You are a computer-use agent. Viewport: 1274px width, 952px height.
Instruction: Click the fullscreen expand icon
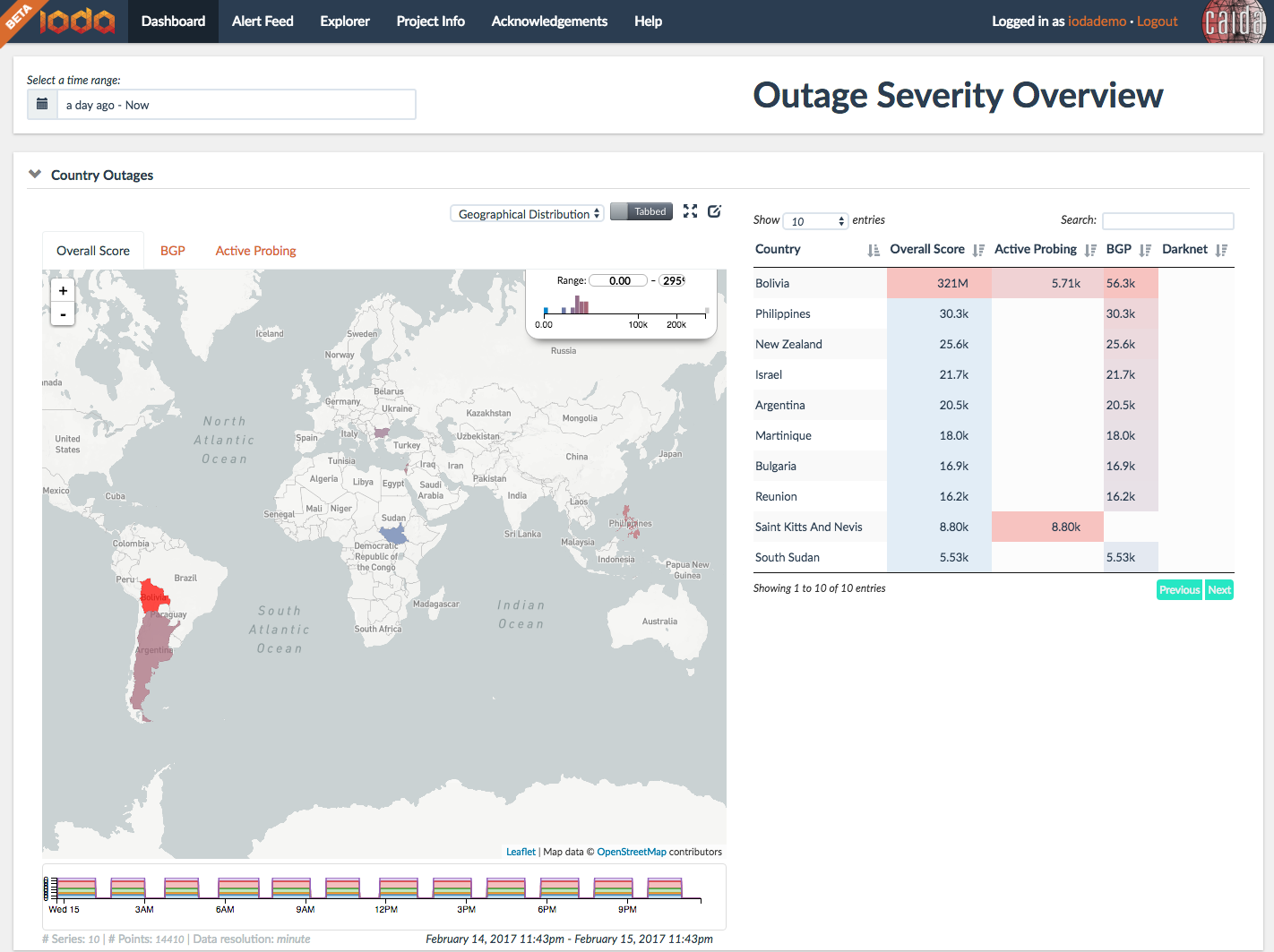tap(690, 211)
